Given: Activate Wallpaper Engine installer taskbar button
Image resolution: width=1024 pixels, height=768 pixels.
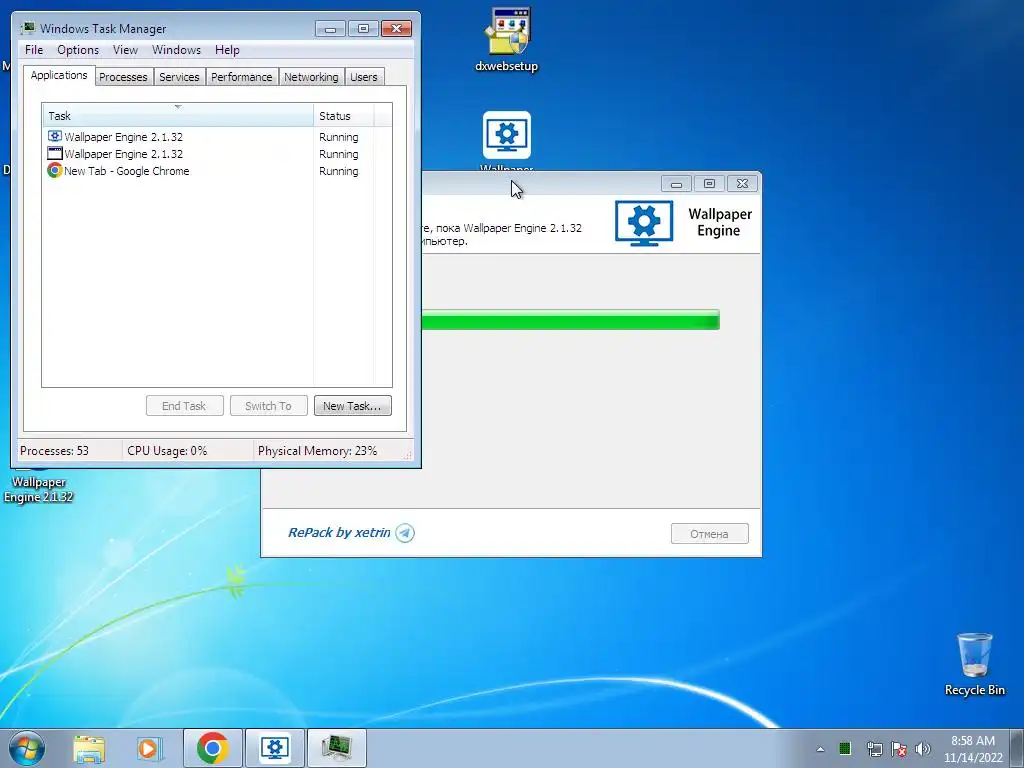Looking at the screenshot, I should 274,748.
